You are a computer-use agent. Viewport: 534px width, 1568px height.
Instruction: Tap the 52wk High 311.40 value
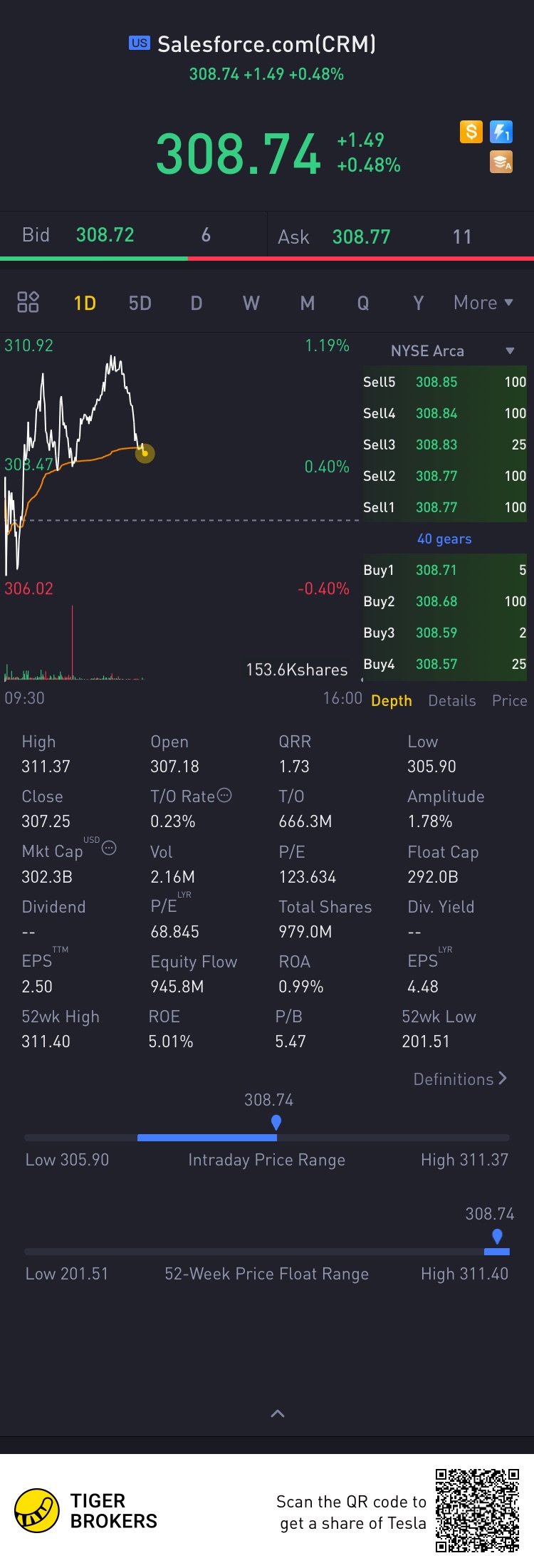pyautogui.click(x=46, y=1042)
